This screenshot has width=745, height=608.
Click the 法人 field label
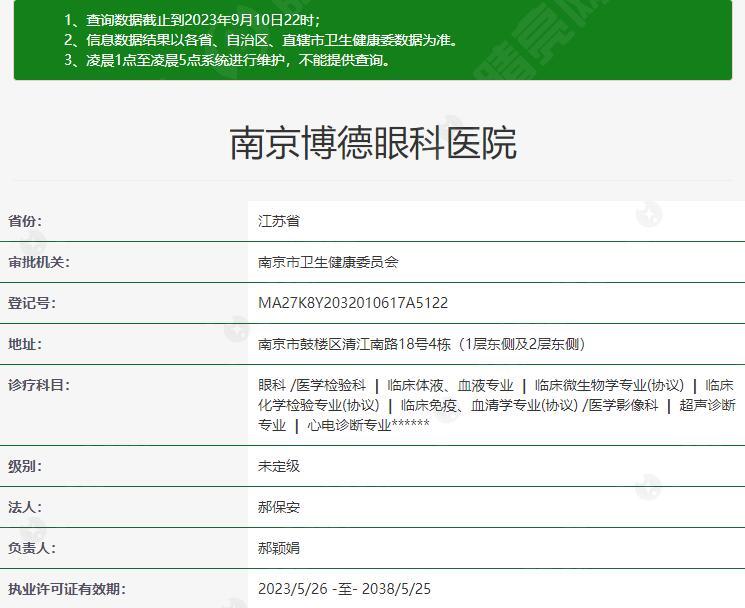(x=25, y=507)
